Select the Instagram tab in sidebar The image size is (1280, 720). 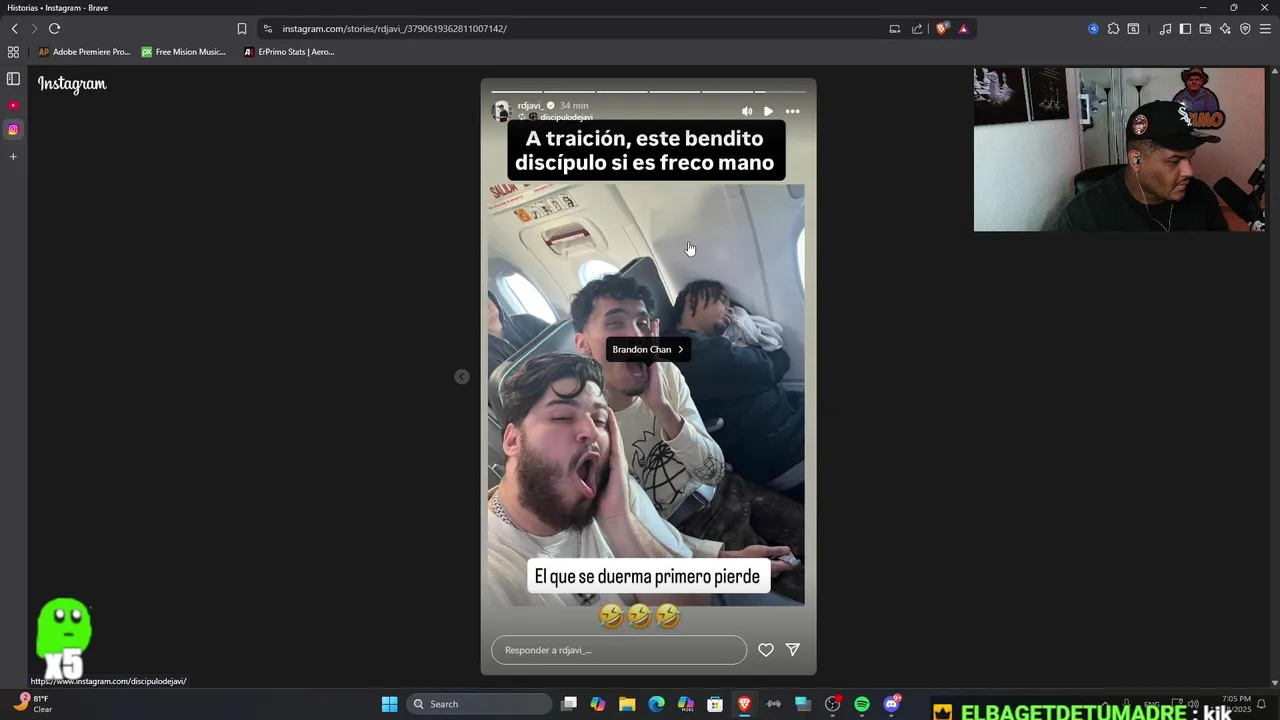(13, 129)
